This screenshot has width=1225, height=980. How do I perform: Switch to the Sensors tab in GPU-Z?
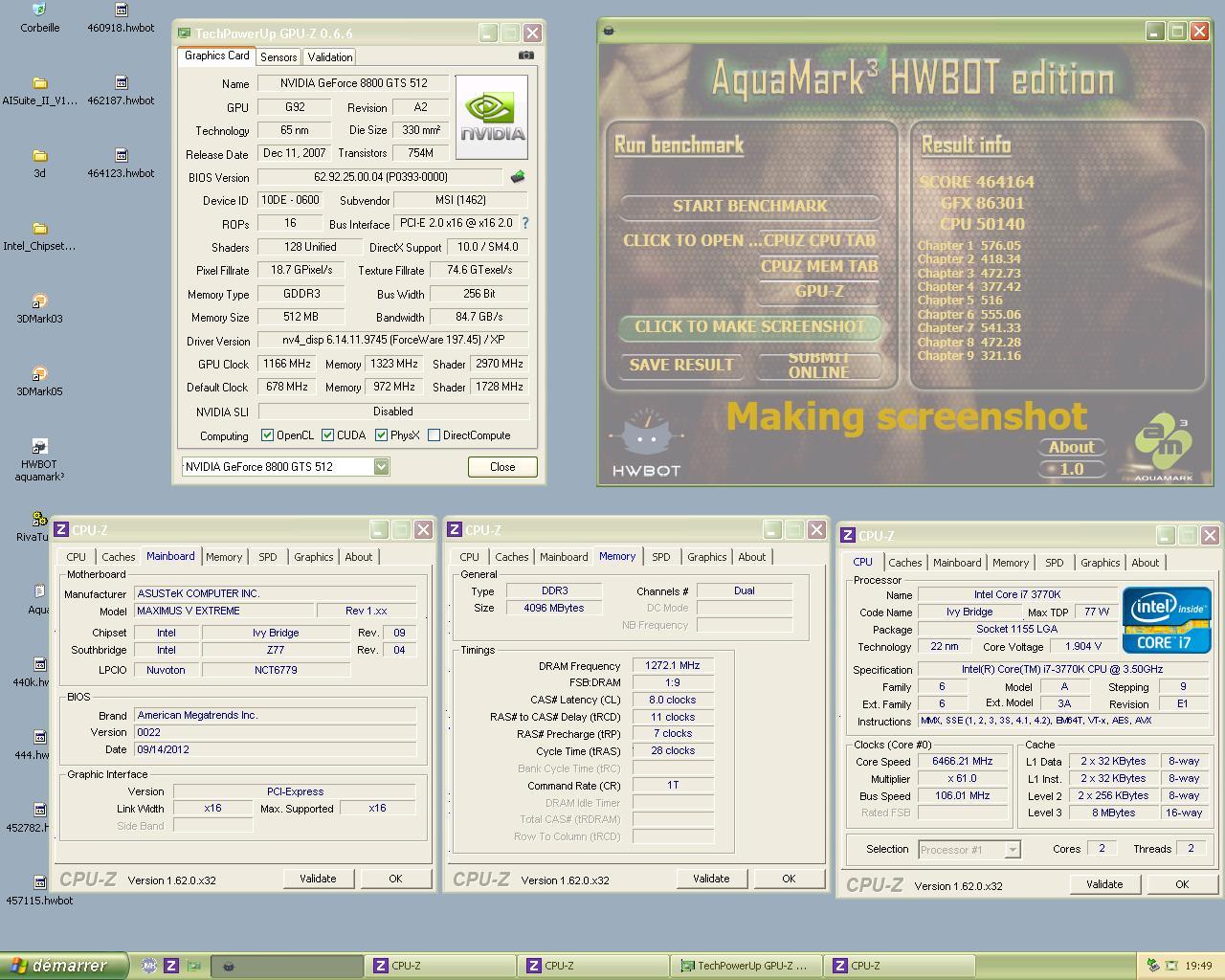tap(278, 57)
